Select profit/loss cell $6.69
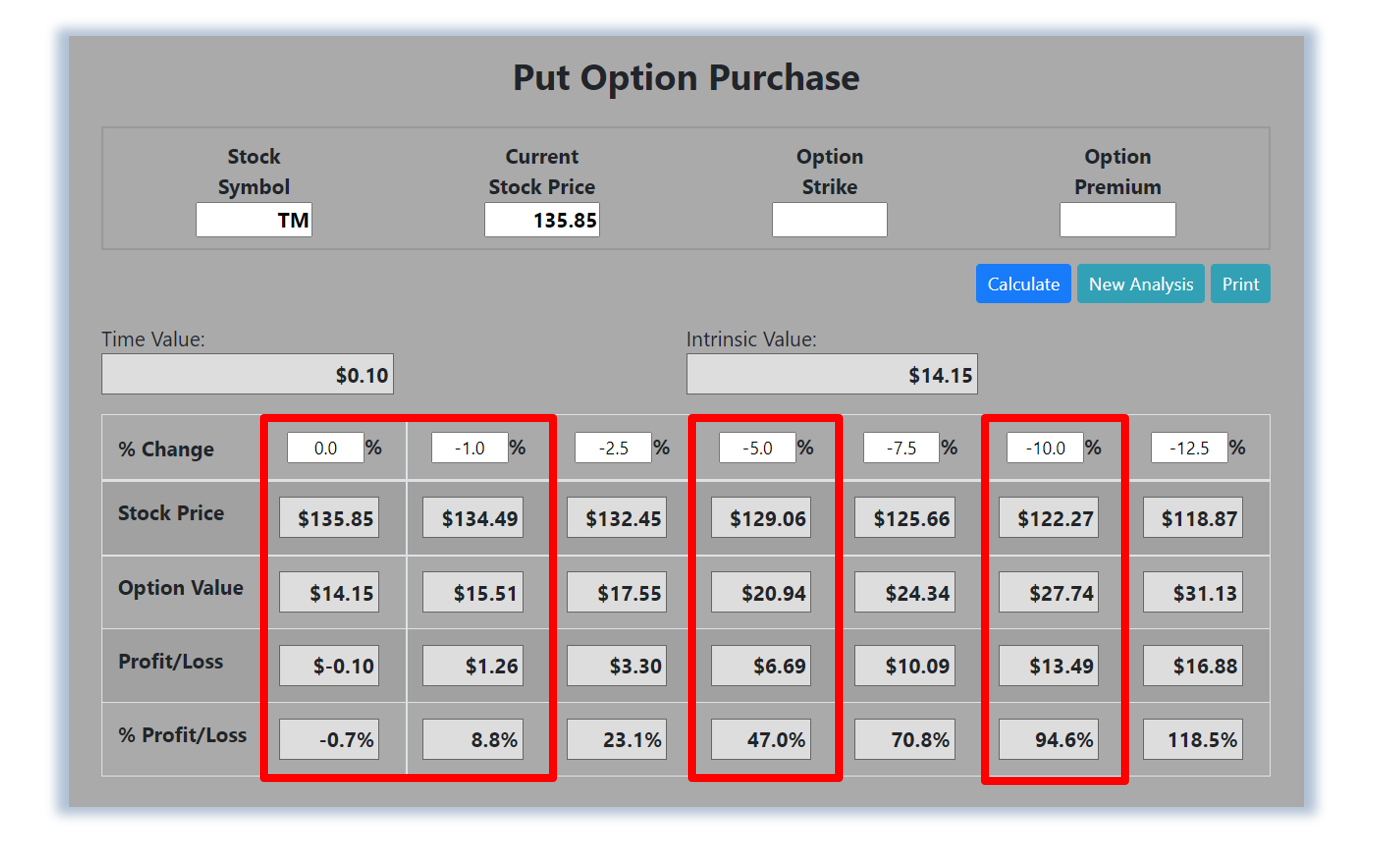 761,666
